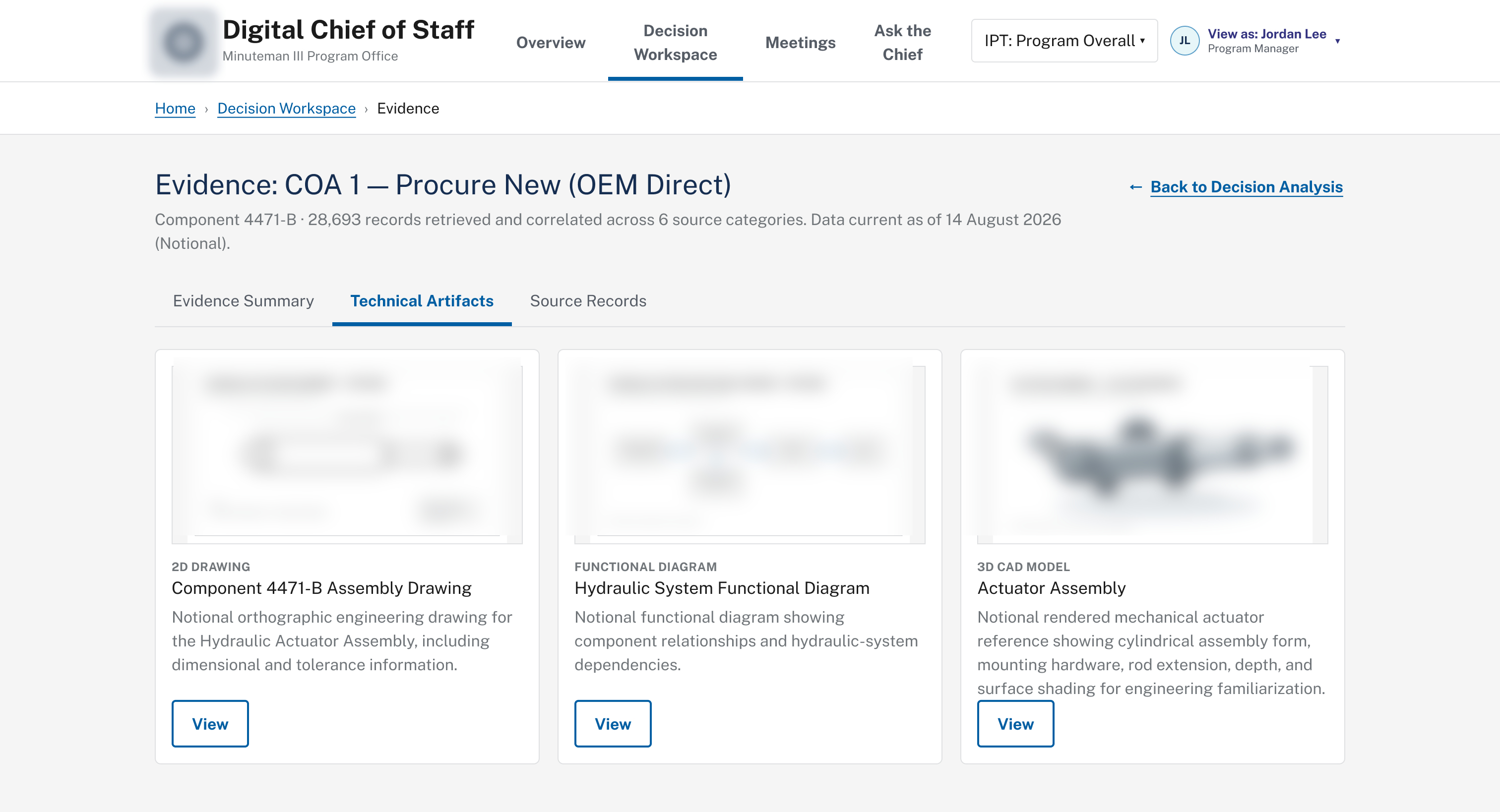This screenshot has width=1500, height=812.
Task: Open the Ask the Chief page
Action: [902, 43]
